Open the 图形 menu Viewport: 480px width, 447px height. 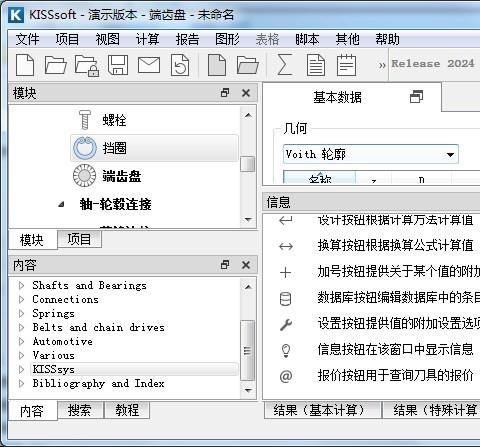227,39
